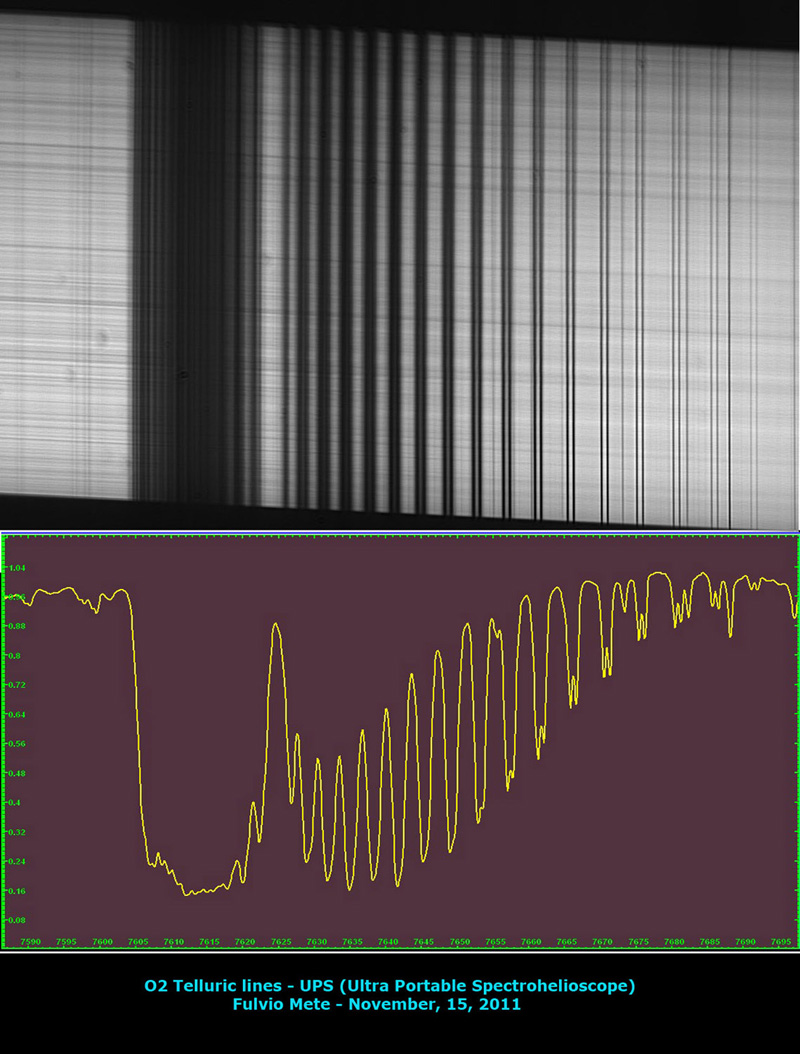Click the tall yellow peak near 7625

click(277, 626)
